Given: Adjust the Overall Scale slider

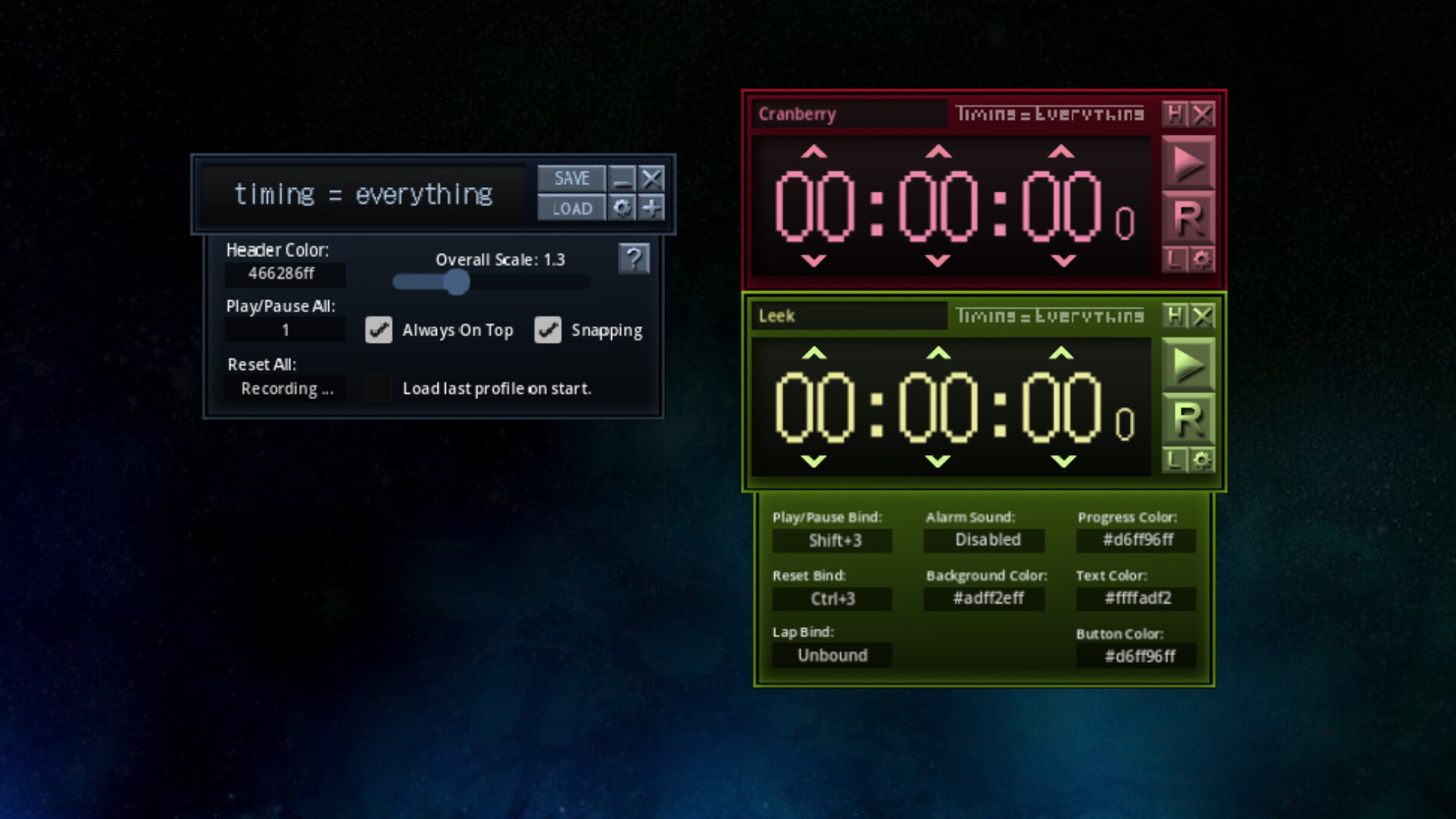Looking at the screenshot, I should [x=457, y=281].
